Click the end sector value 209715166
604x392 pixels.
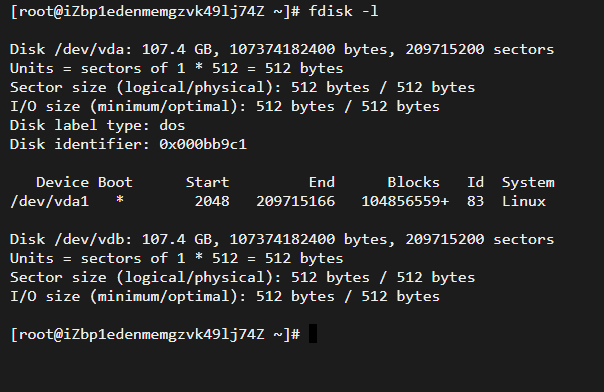296,201
